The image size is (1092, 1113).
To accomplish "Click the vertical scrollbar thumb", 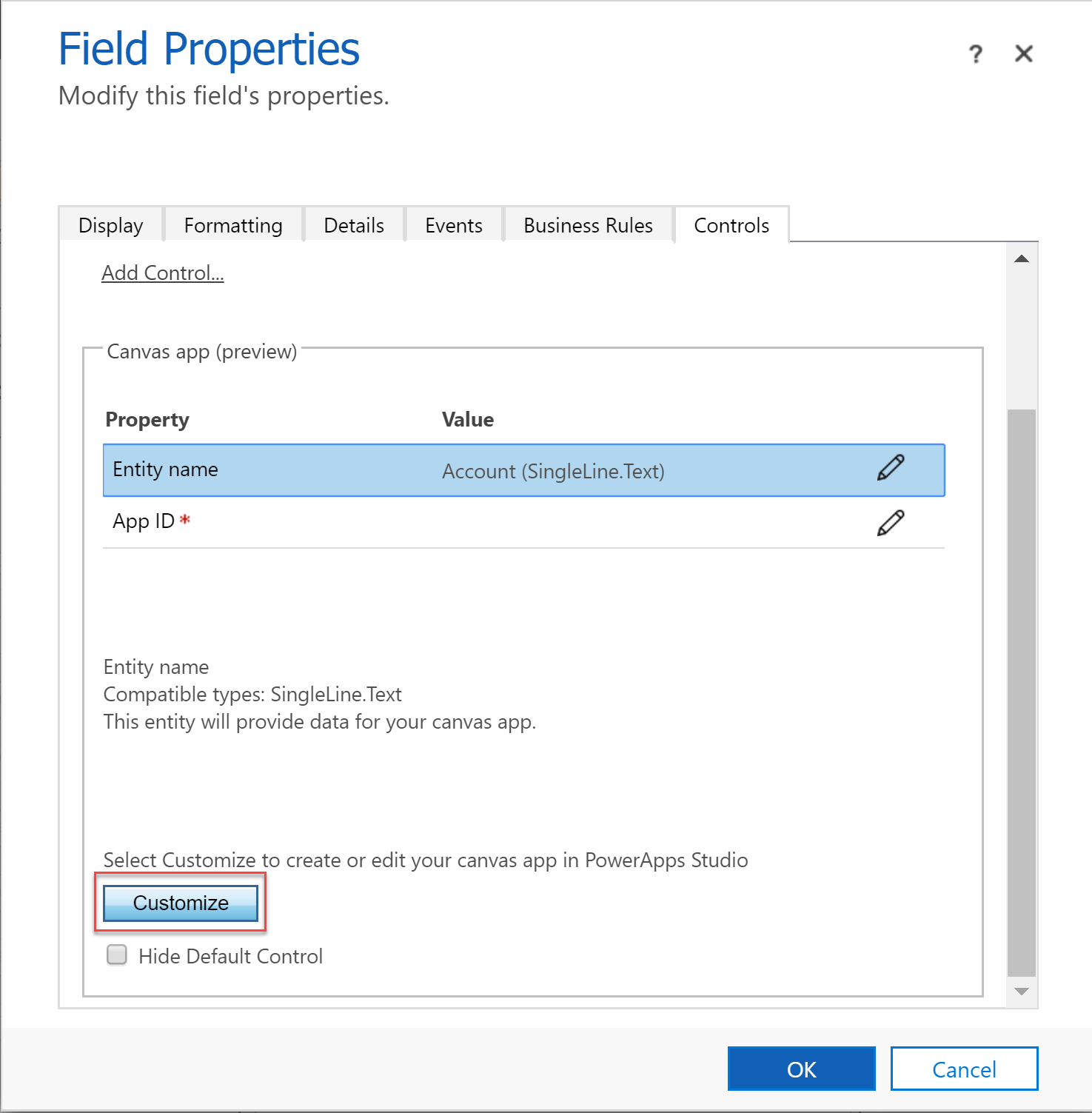I will (1022, 692).
